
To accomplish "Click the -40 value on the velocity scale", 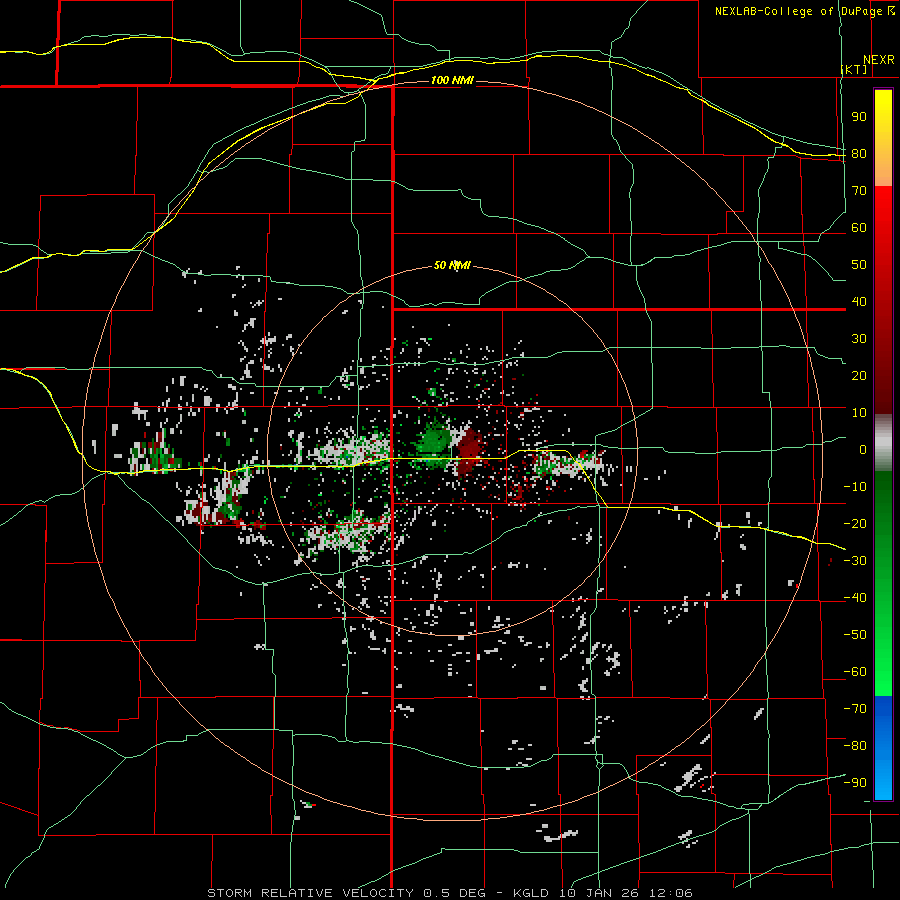I will tap(855, 598).
